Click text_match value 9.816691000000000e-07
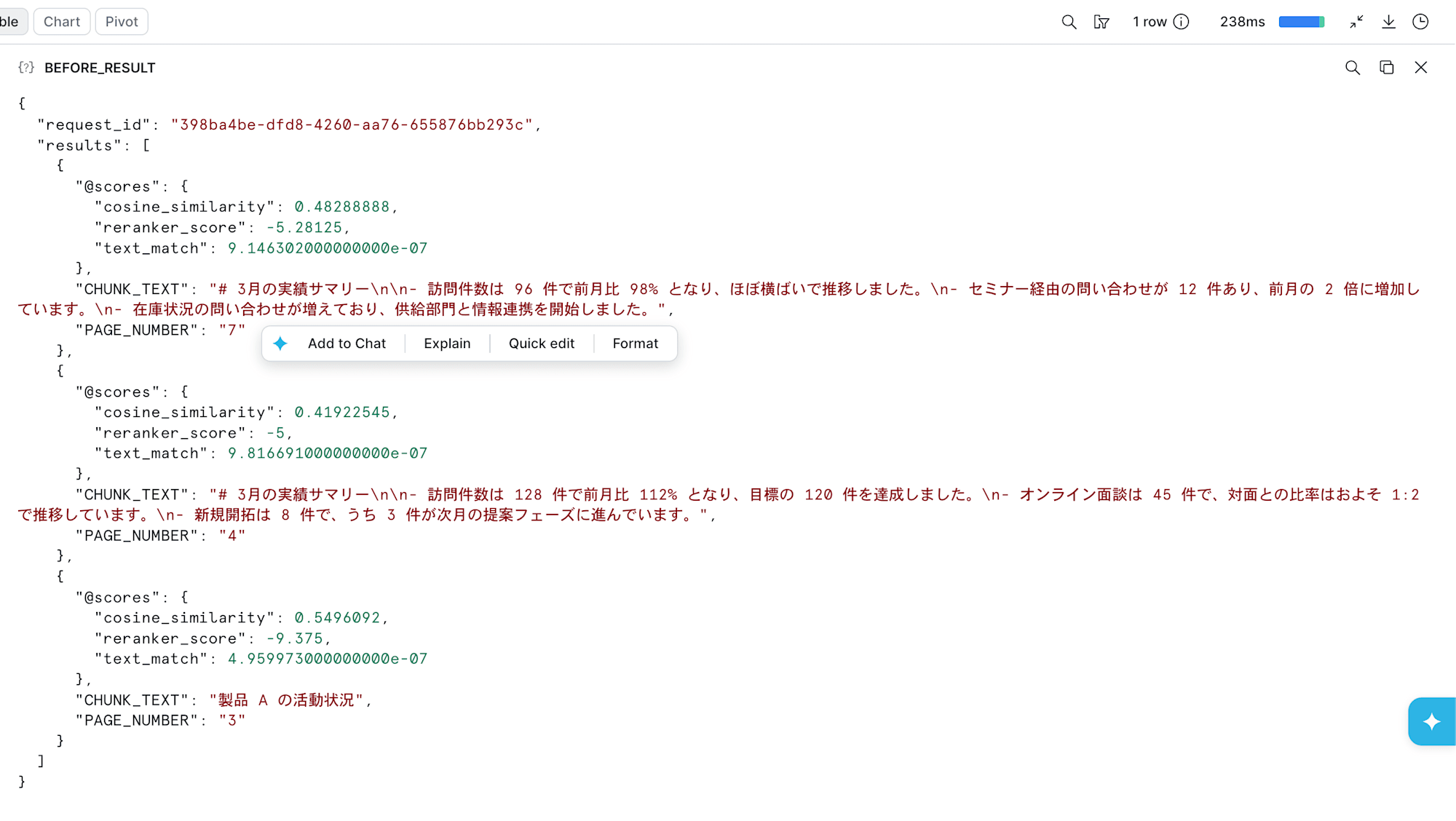1456x821 pixels. 328,453
